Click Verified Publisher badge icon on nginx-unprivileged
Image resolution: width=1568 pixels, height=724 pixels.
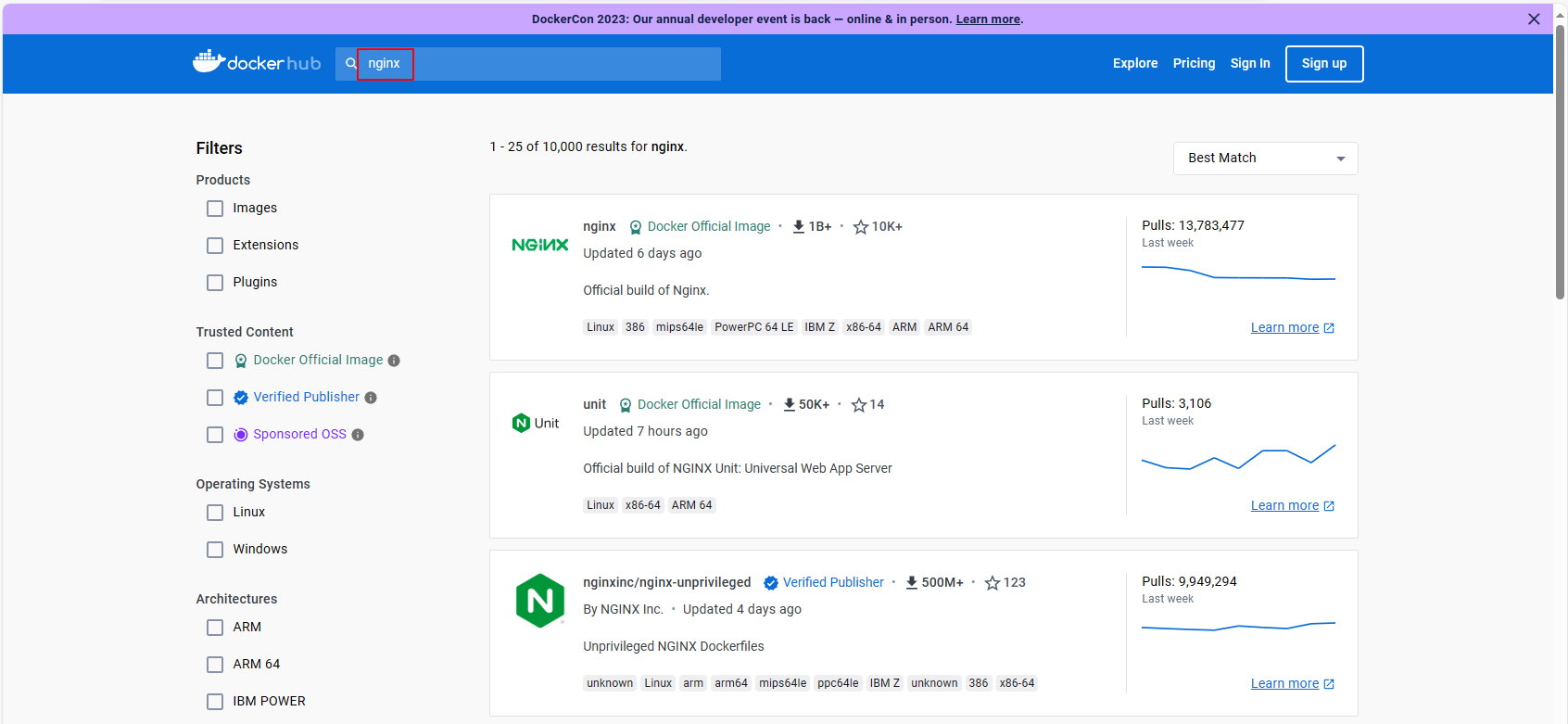coord(770,582)
